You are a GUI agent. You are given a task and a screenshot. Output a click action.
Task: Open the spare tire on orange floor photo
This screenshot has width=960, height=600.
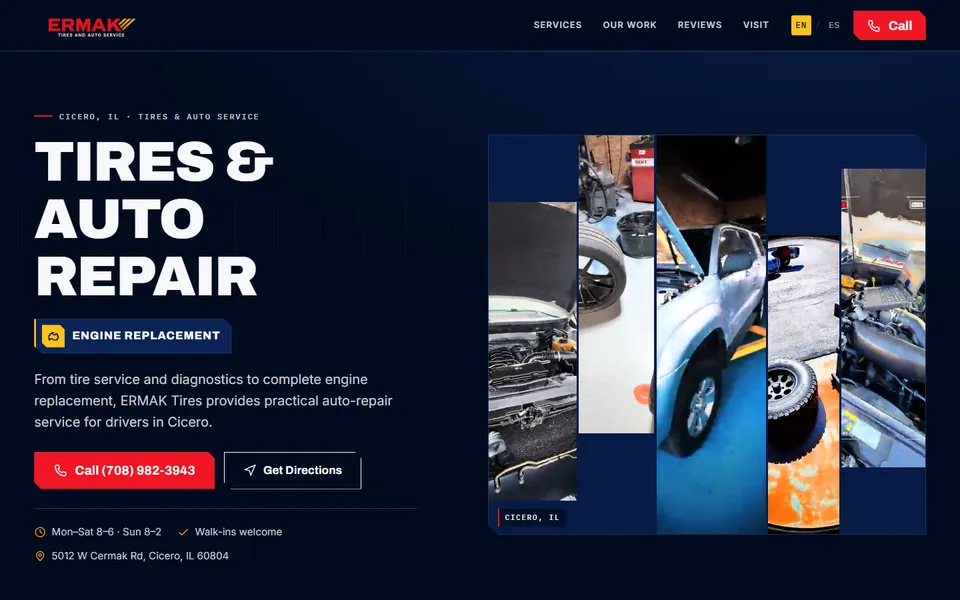(803, 384)
